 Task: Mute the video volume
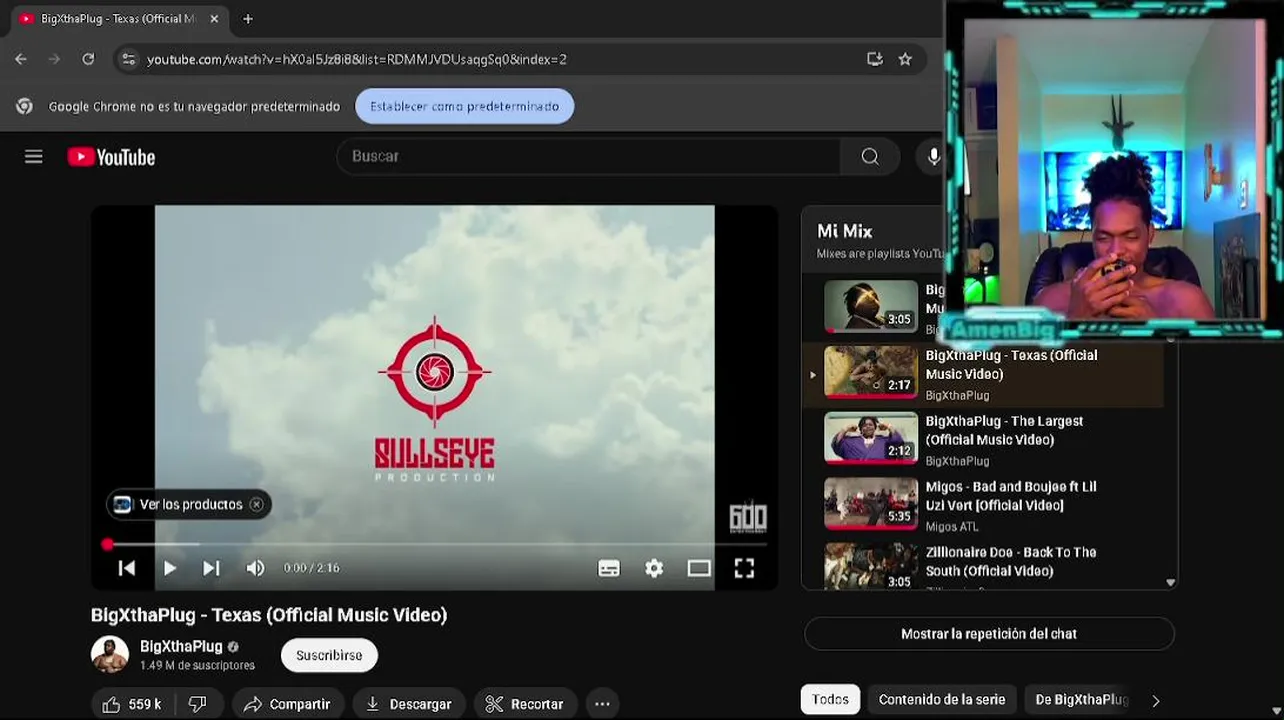pyautogui.click(x=255, y=568)
